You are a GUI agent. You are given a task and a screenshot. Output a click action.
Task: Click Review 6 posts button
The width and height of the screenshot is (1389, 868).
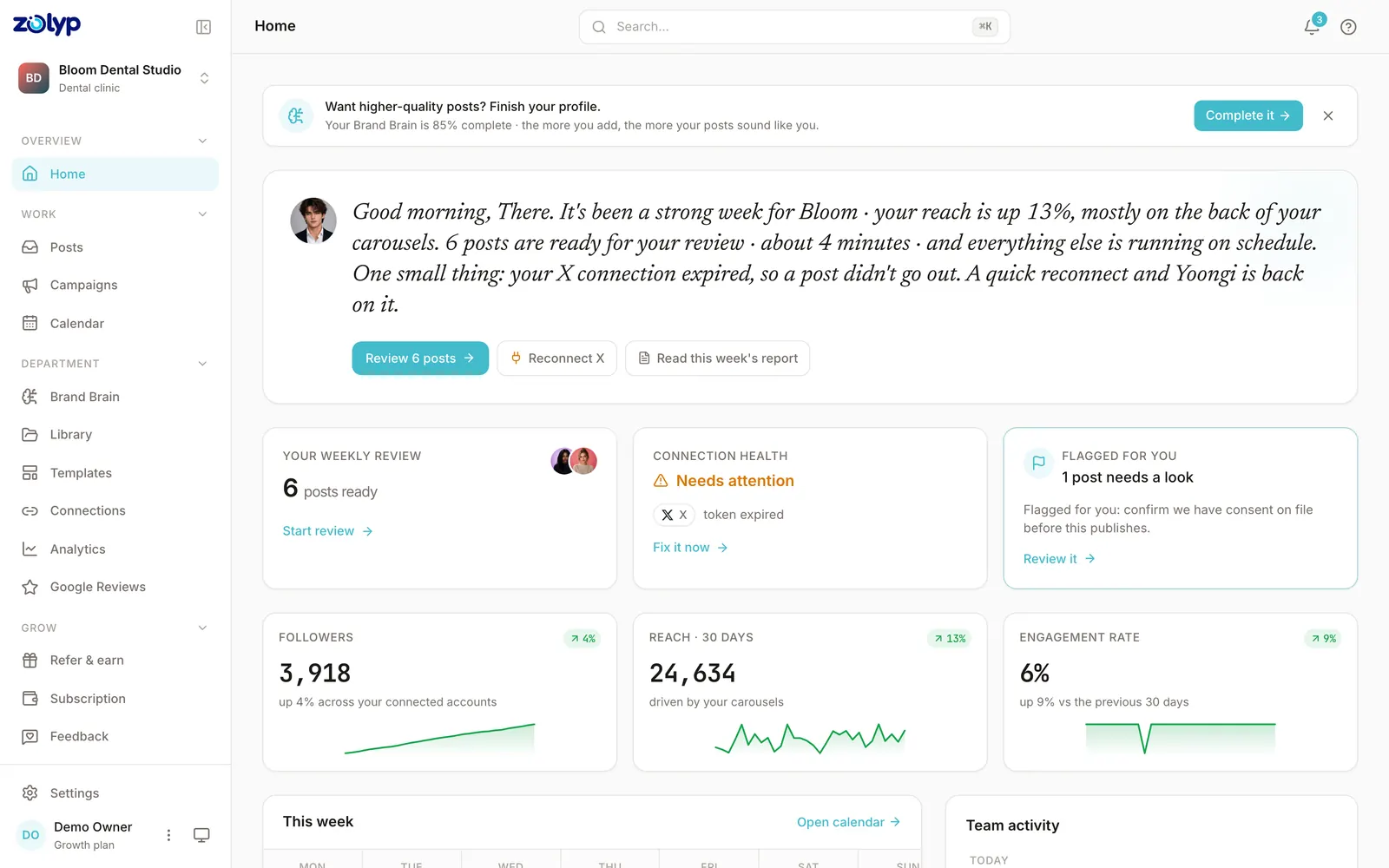point(420,358)
